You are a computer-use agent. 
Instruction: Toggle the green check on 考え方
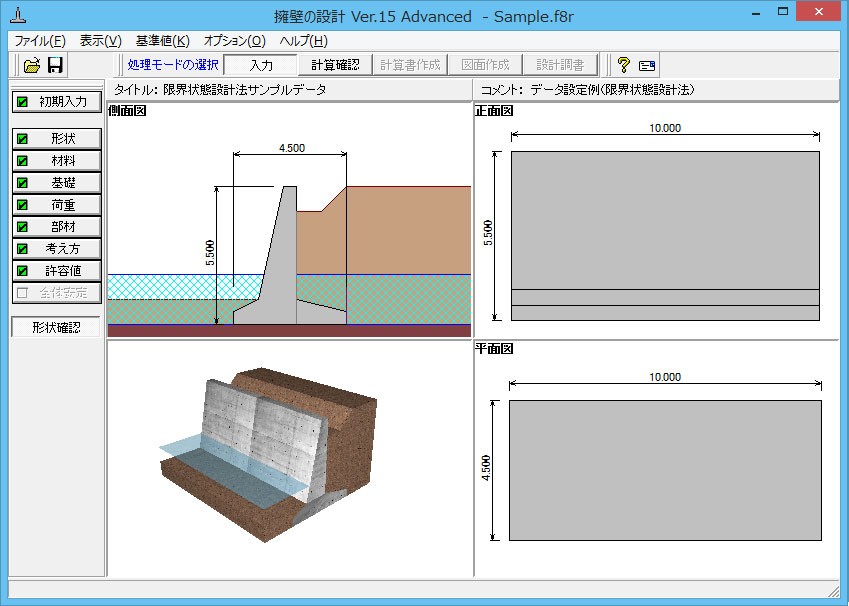point(22,249)
